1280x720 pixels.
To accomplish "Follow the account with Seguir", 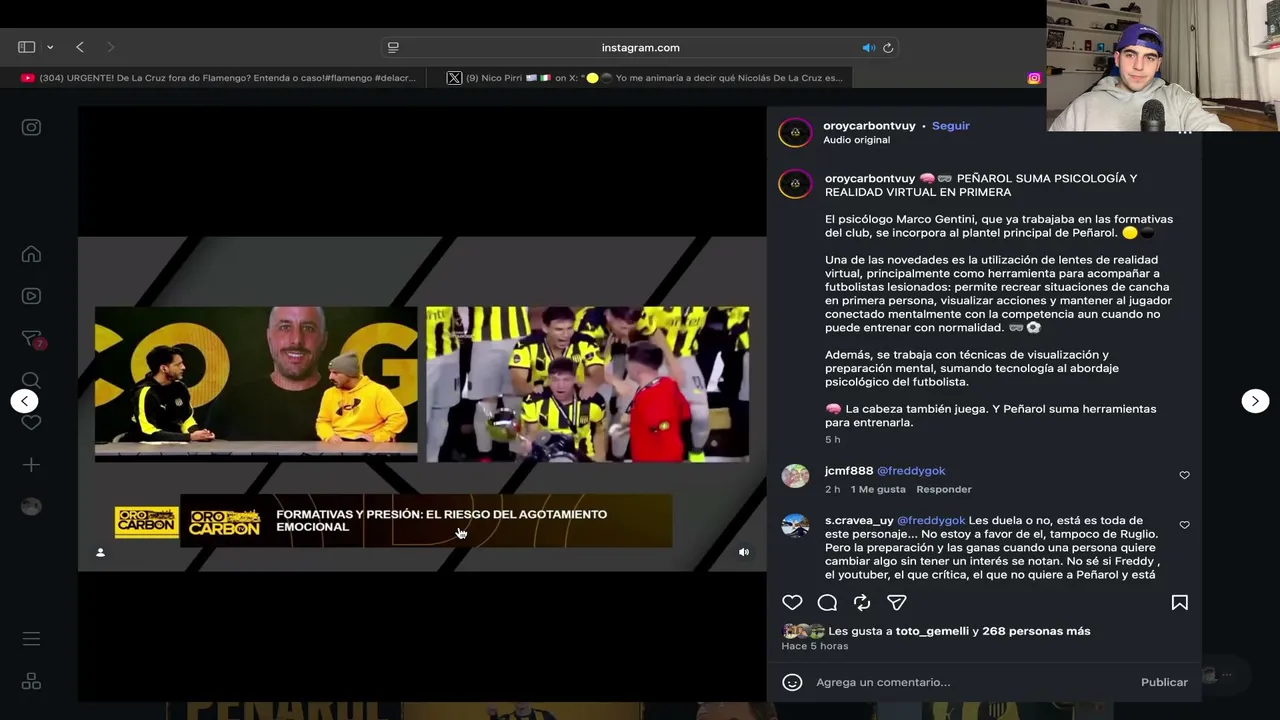I will pos(951,126).
